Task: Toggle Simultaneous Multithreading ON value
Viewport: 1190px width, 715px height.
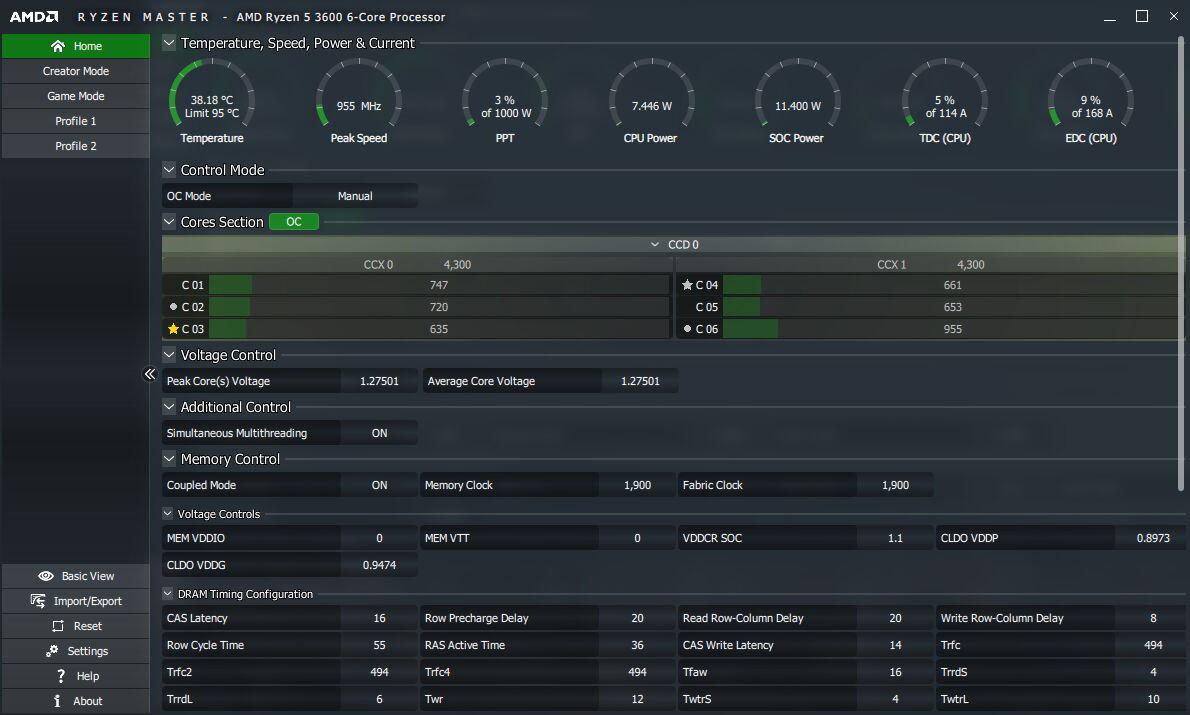Action: tap(379, 433)
